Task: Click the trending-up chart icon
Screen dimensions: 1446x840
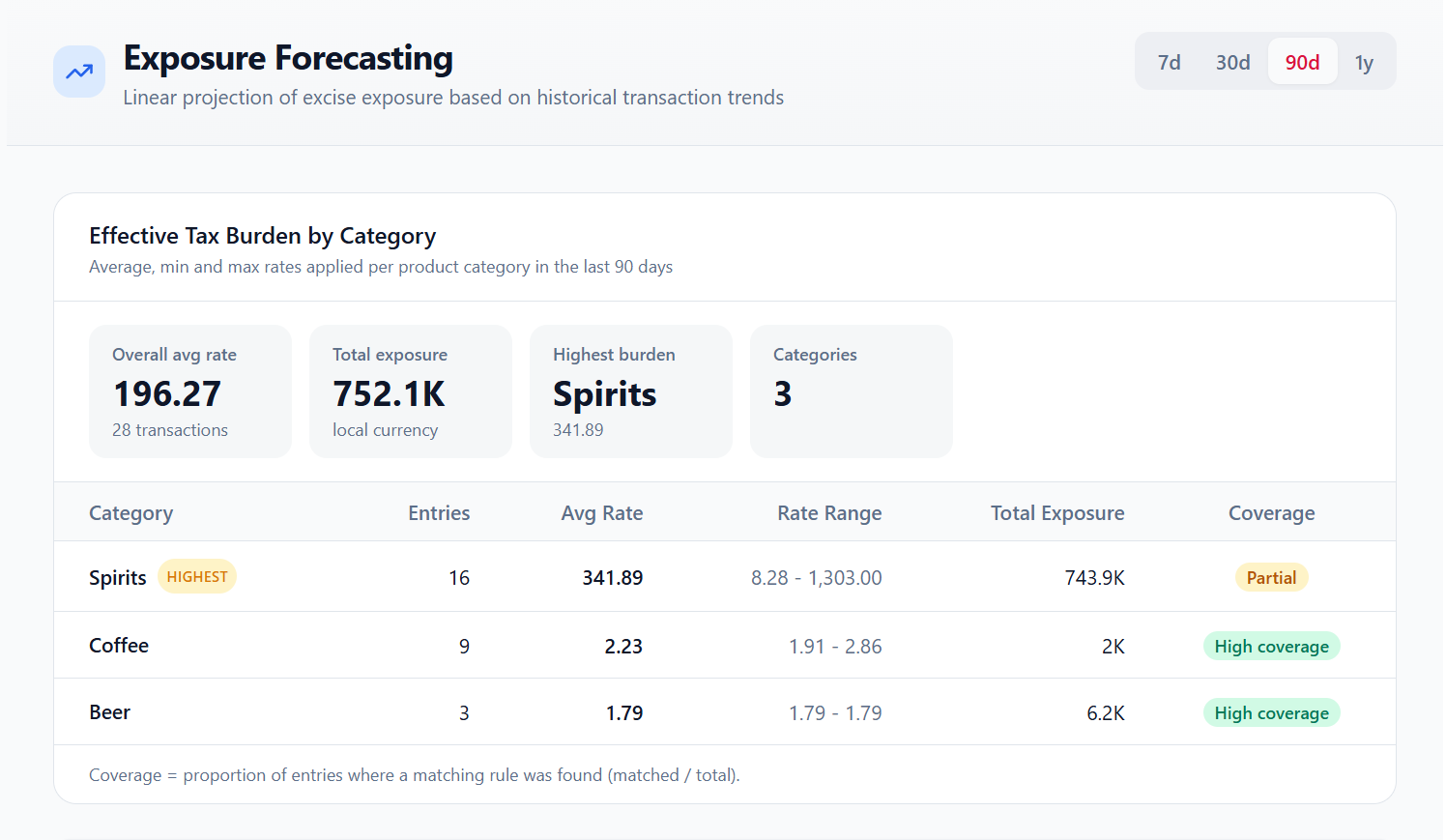Action: pyautogui.click(x=79, y=72)
